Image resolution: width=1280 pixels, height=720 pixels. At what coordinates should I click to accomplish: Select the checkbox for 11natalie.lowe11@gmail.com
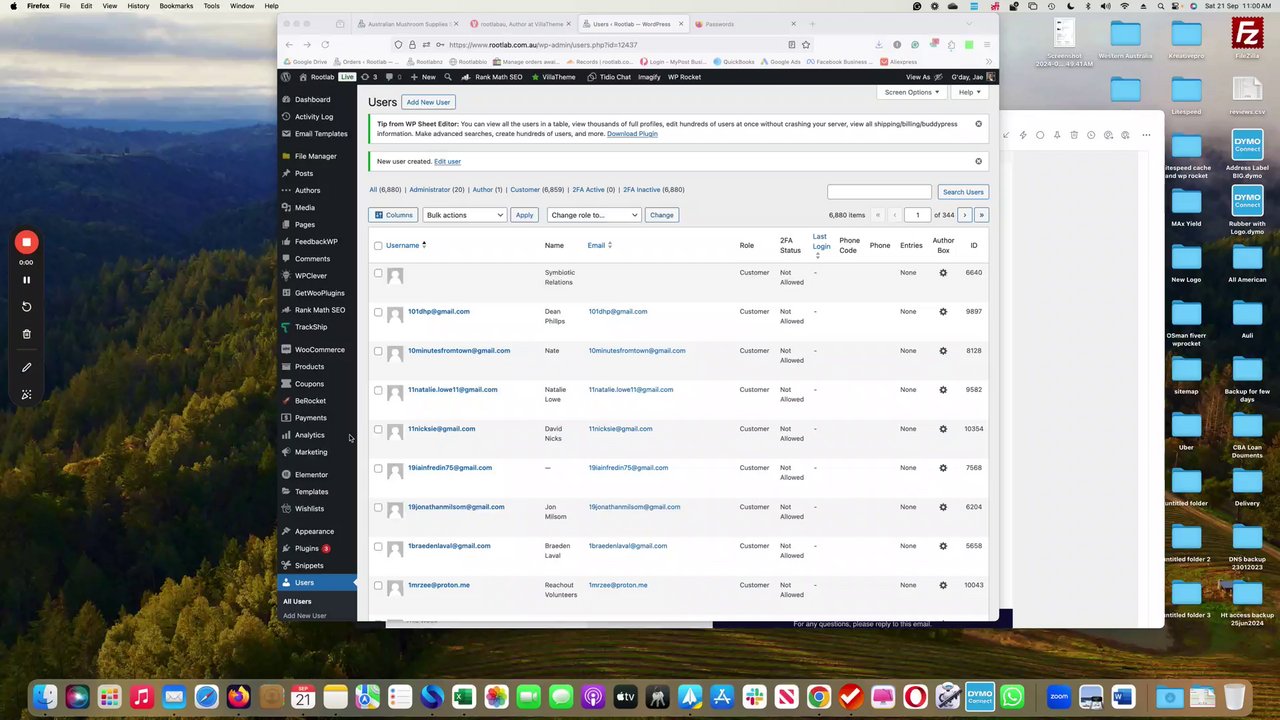378,390
